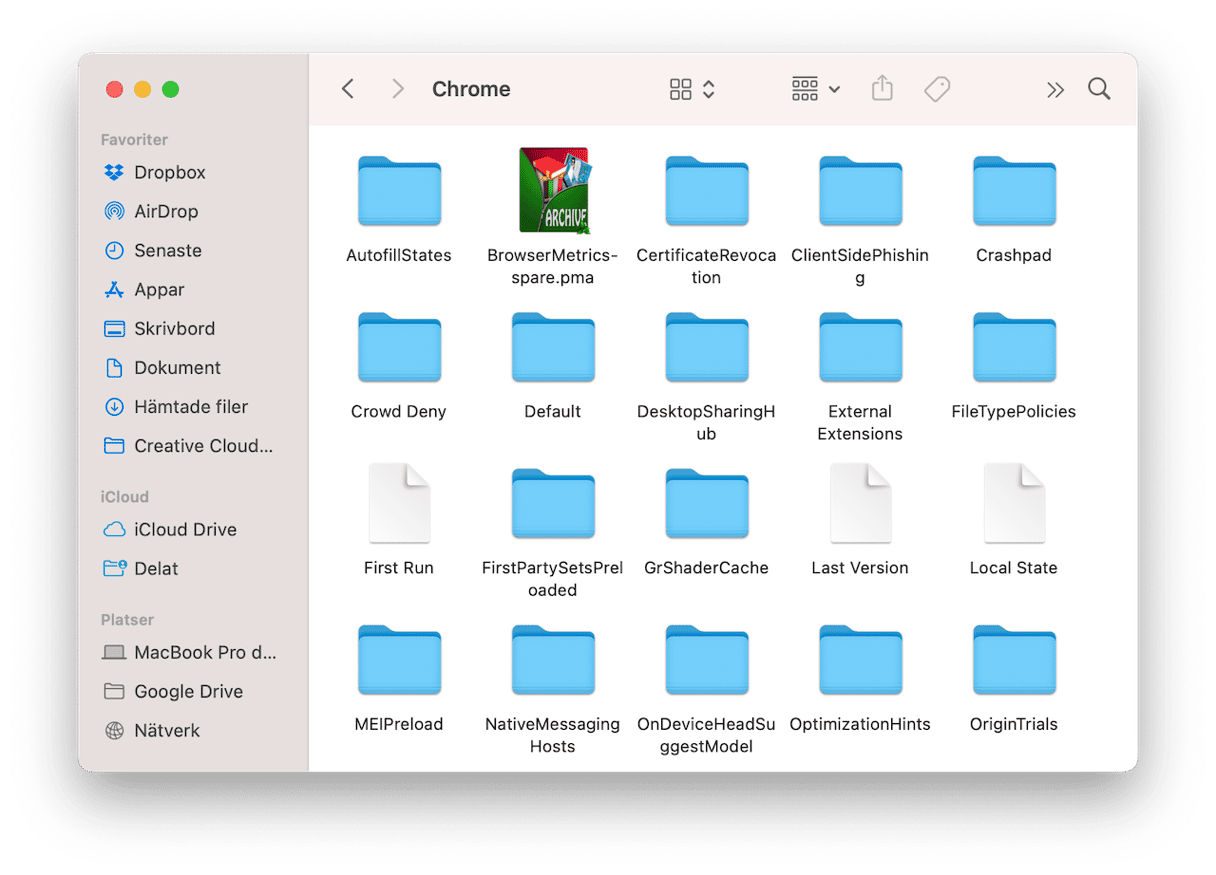Click the Local State file name label
This screenshot has width=1216, height=875.
click(1014, 567)
